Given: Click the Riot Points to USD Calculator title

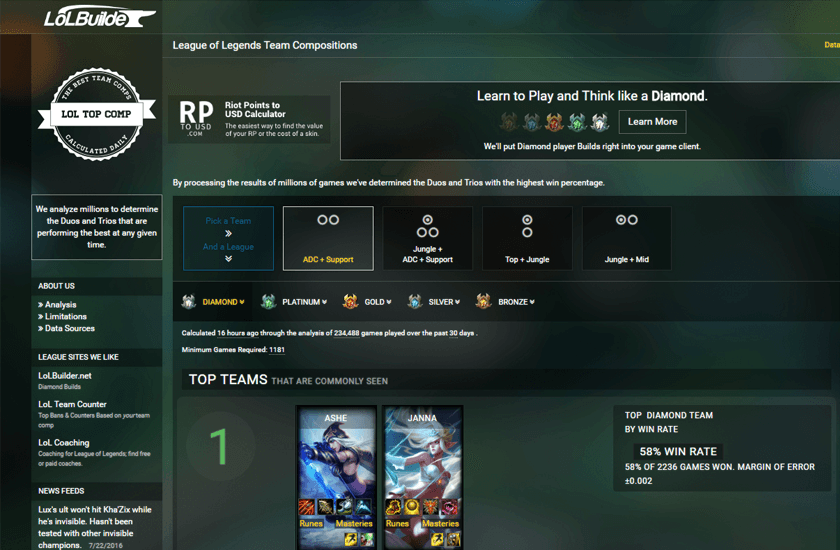Looking at the screenshot, I should [255, 110].
